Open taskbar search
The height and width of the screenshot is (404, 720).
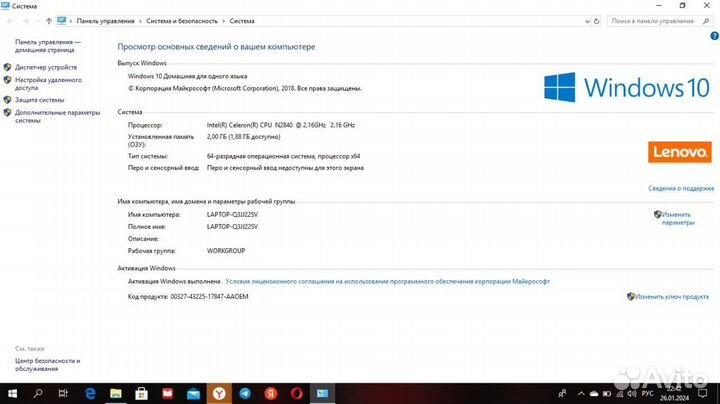[38, 393]
